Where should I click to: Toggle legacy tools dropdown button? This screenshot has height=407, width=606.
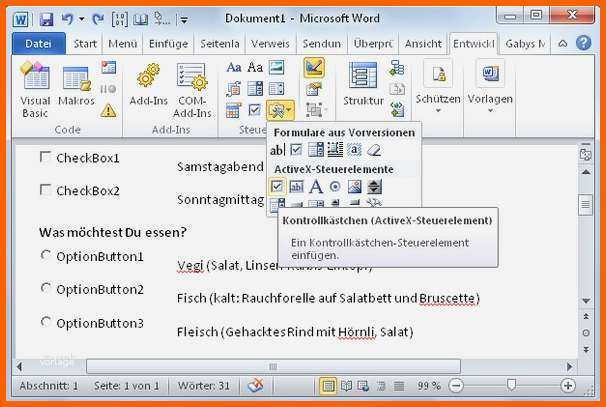click(280, 111)
